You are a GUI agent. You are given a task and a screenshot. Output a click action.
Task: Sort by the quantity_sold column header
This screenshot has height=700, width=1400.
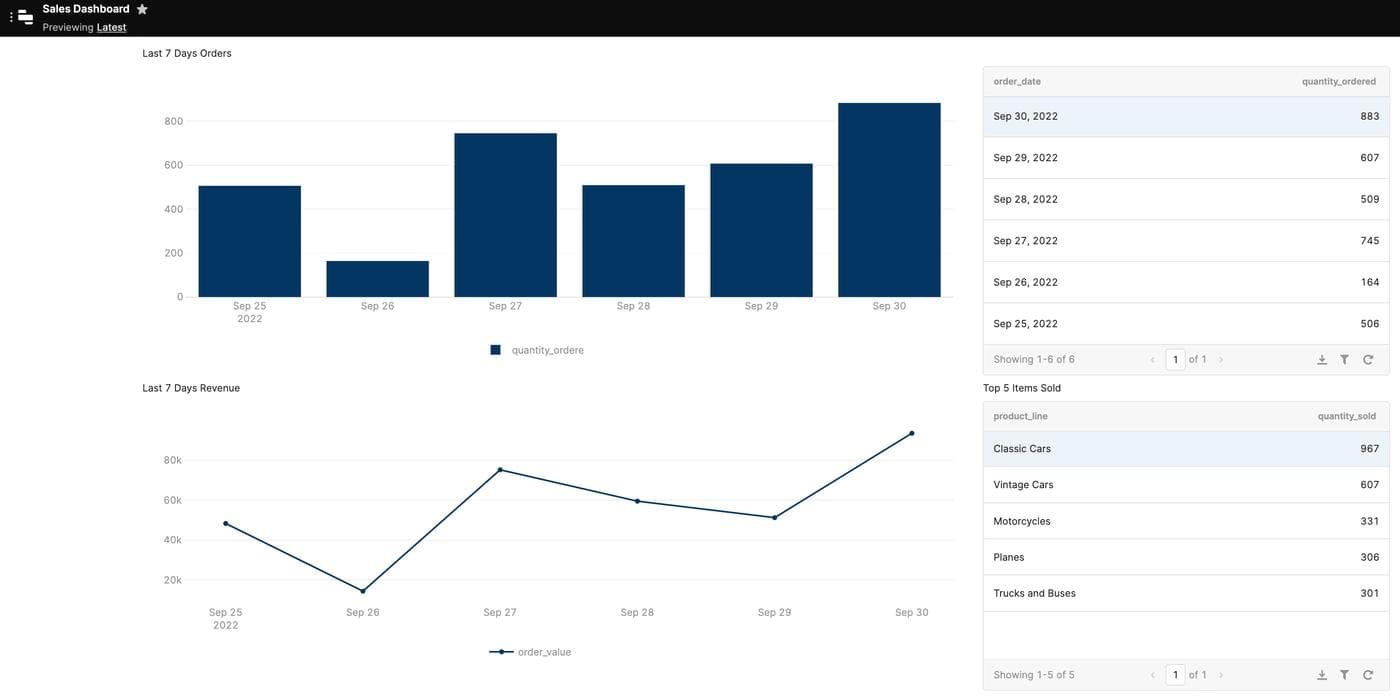(1346, 416)
